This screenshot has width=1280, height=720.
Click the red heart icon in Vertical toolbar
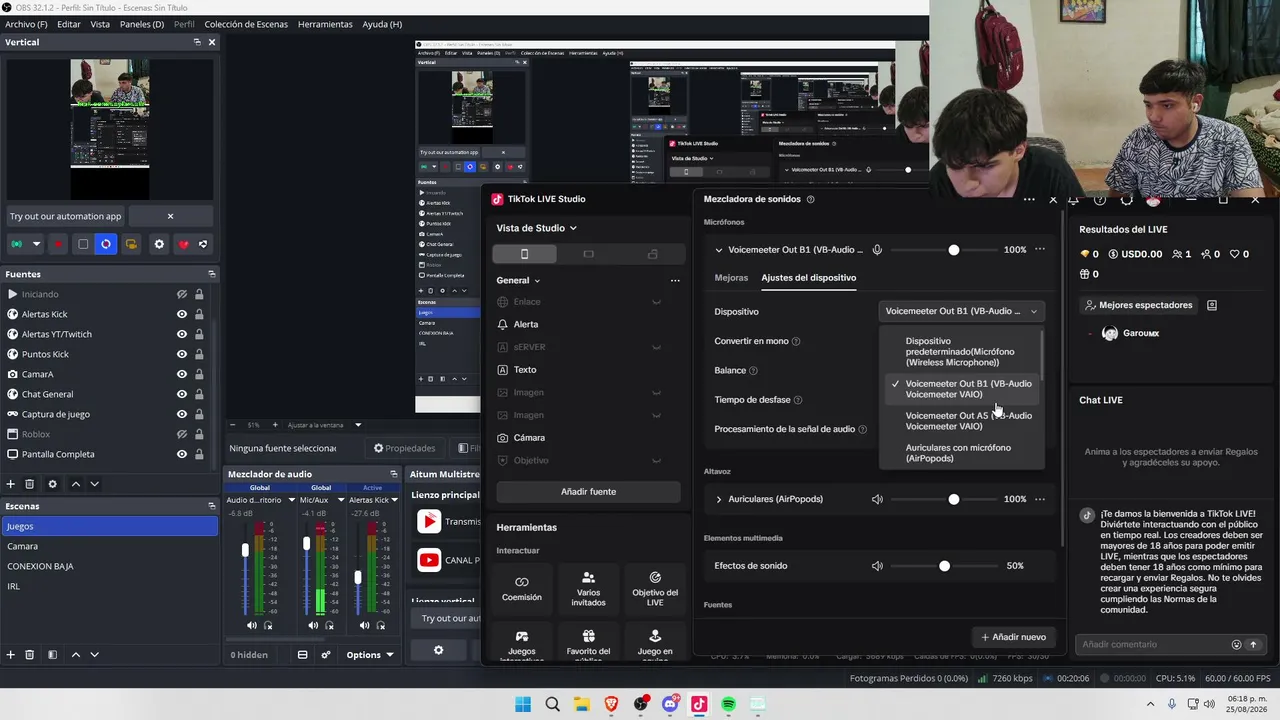point(183,244)
